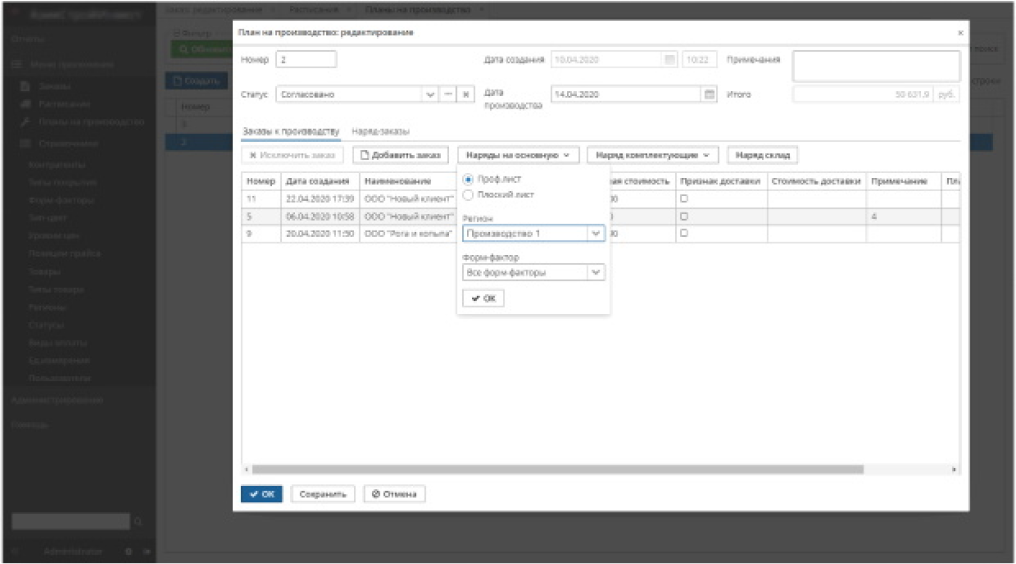Select the Проф.лист radio option
Image resolution: width=1016 pixels, height=564 pixels.
pos(468,179)
